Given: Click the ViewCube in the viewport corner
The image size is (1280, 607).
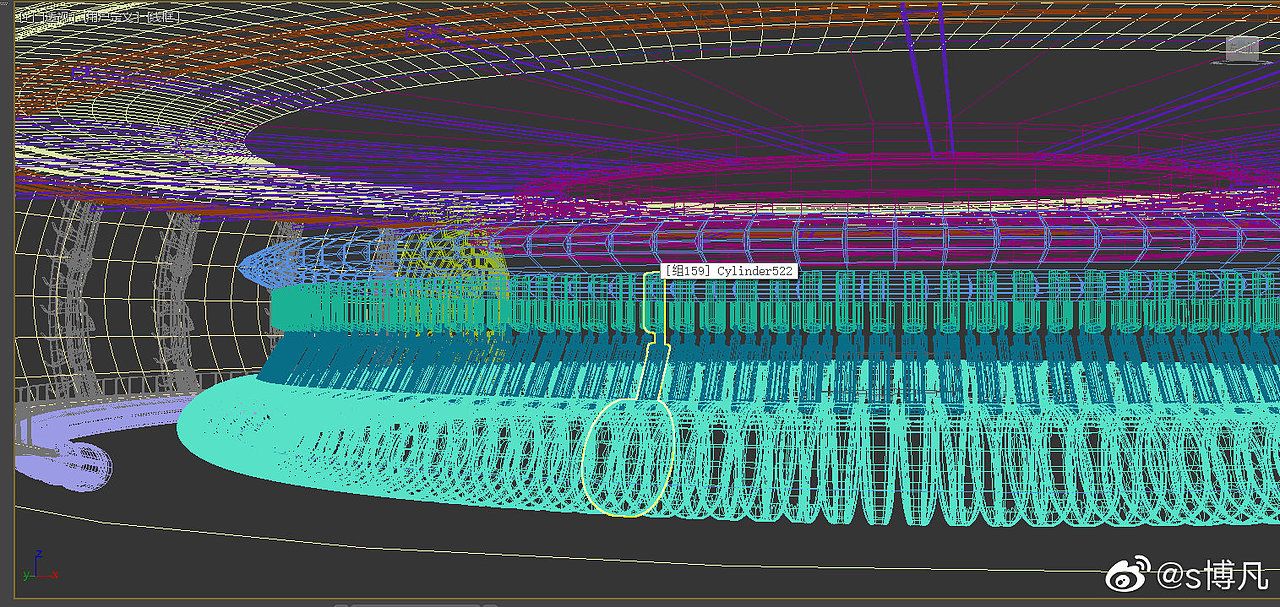Looking at the screenshot, I should pos(1242,49).
